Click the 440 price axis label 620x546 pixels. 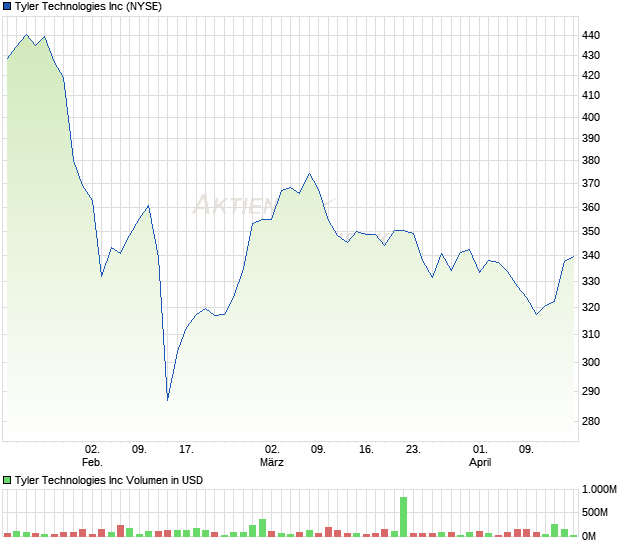(591, 35)
